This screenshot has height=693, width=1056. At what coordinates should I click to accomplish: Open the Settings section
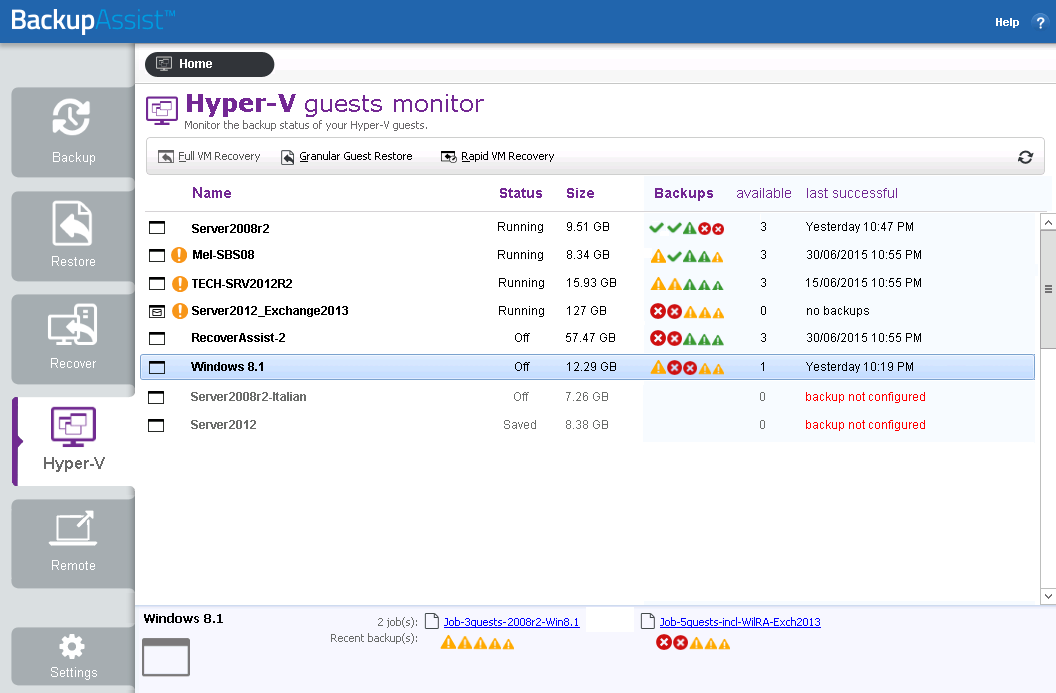click(x=73, y=657)
